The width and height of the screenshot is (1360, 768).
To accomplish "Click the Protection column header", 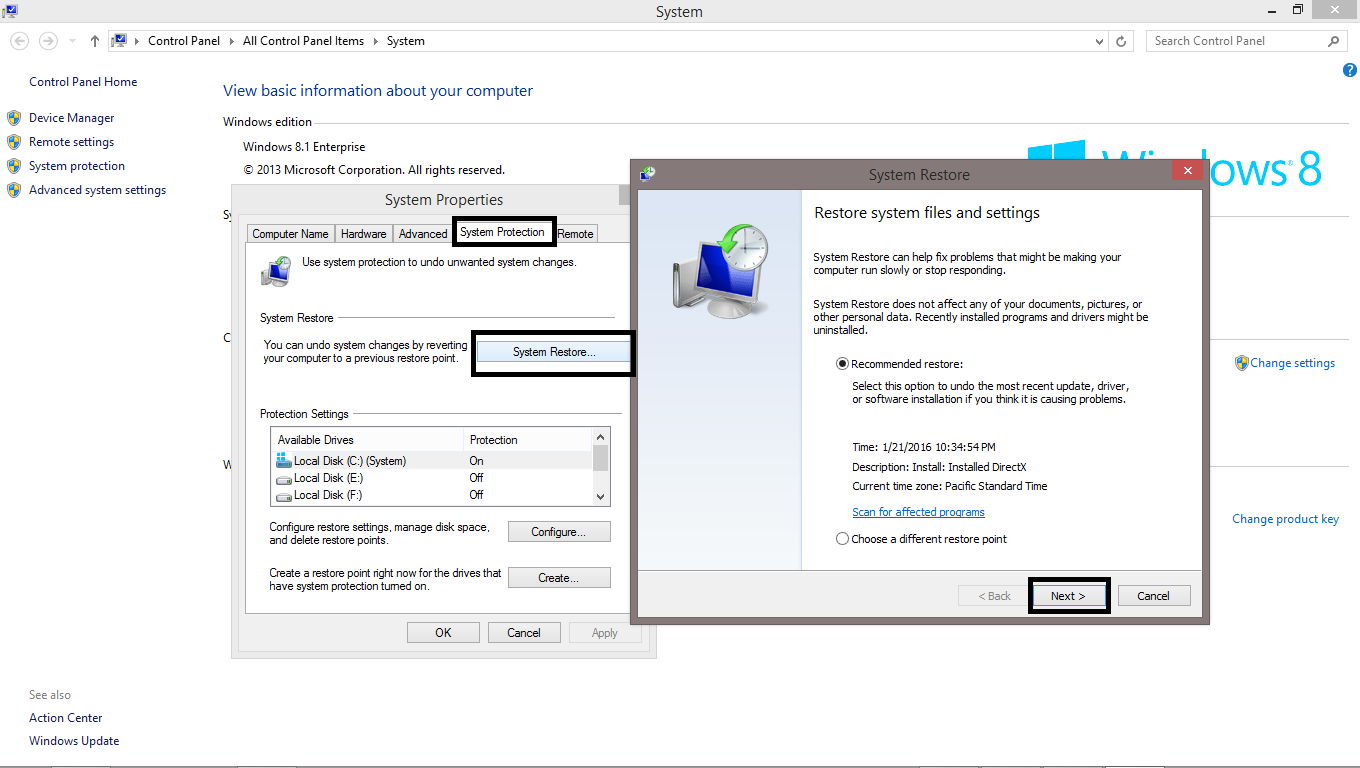I will [528, 440].
